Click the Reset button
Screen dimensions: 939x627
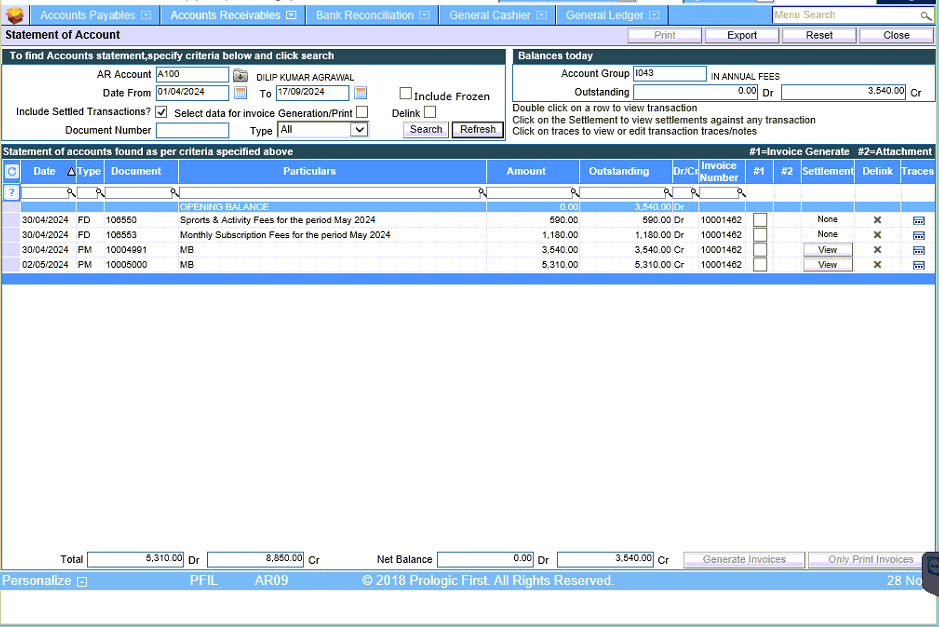point(819,35)
